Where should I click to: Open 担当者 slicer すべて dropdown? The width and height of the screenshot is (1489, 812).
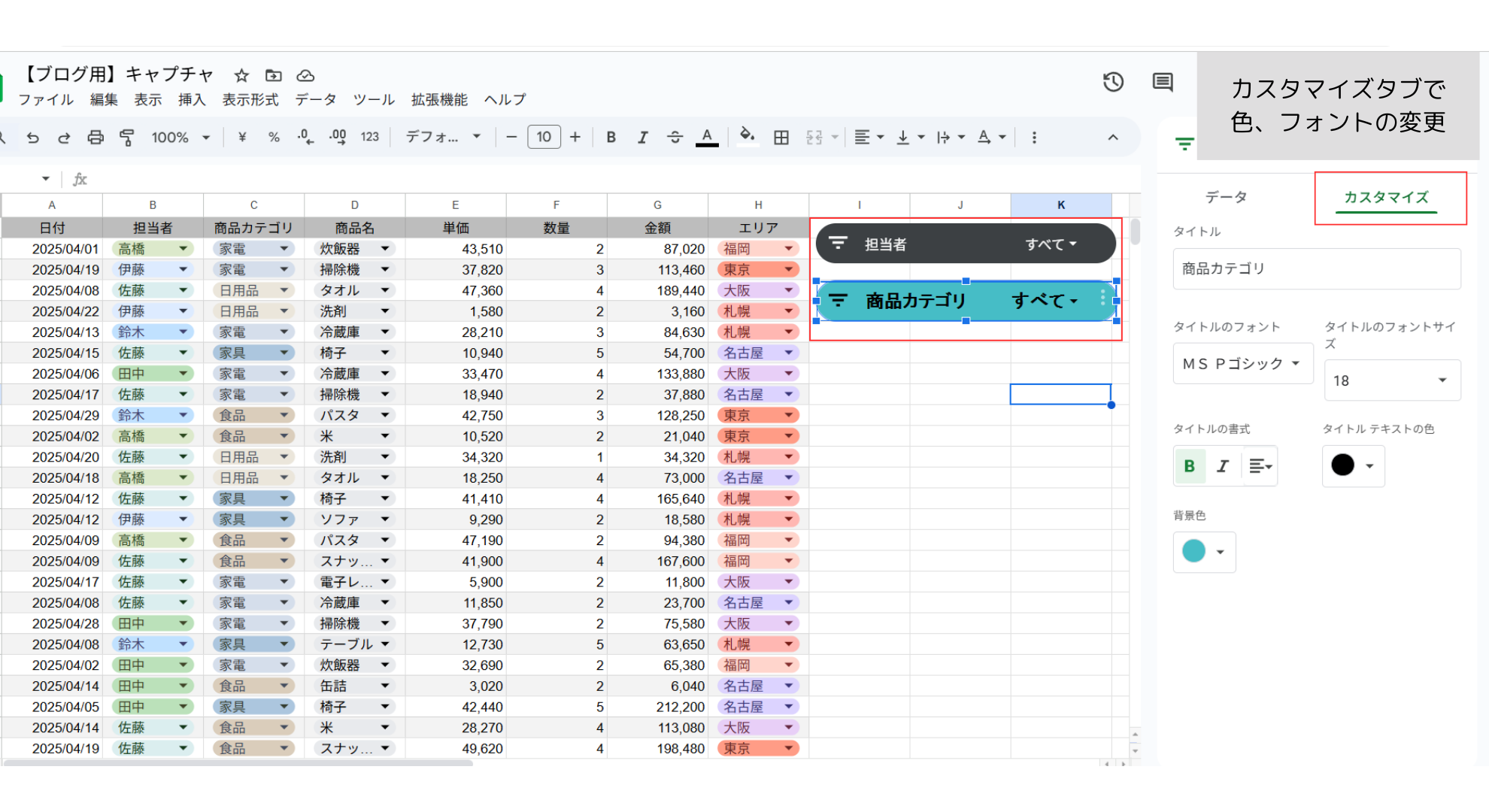1051,244
